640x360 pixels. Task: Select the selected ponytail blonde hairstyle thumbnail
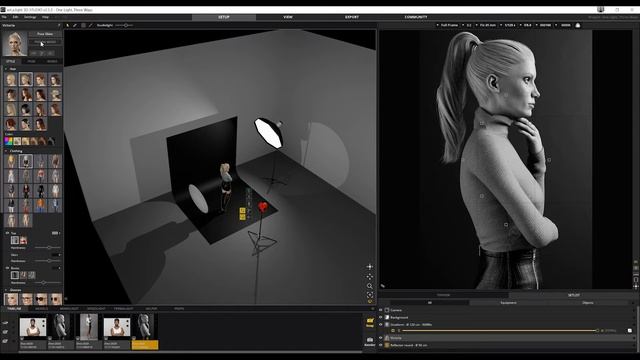(x=26, y=80)
